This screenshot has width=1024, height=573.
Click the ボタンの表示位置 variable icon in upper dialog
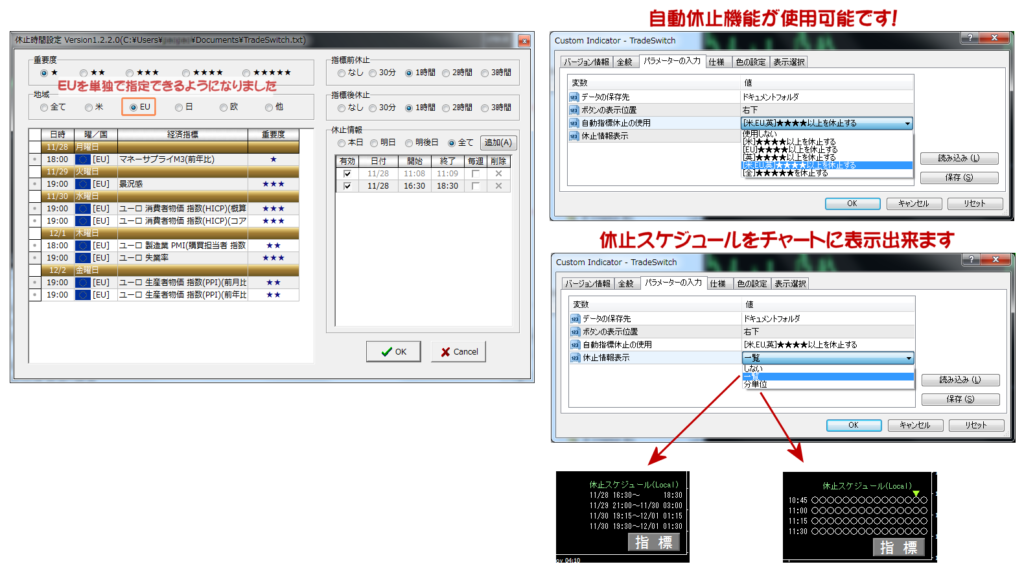(575, 110)
